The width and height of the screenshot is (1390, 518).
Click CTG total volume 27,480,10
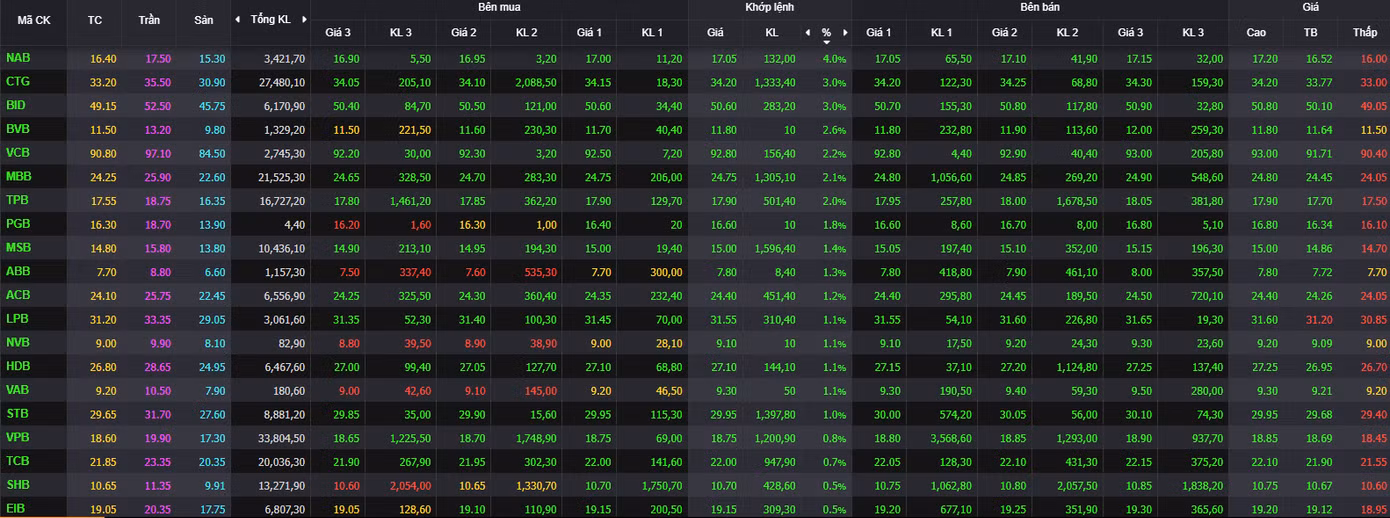pos(281,82)
